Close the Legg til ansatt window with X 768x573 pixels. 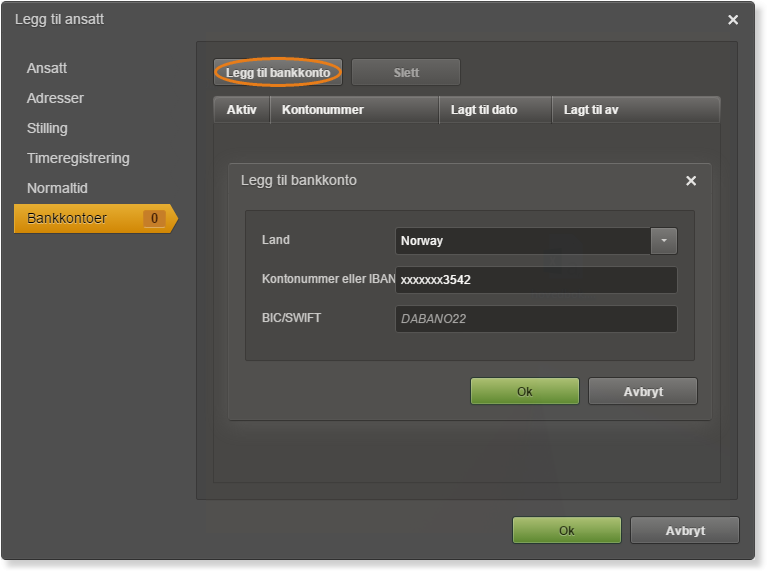click(x=733, y=20)
